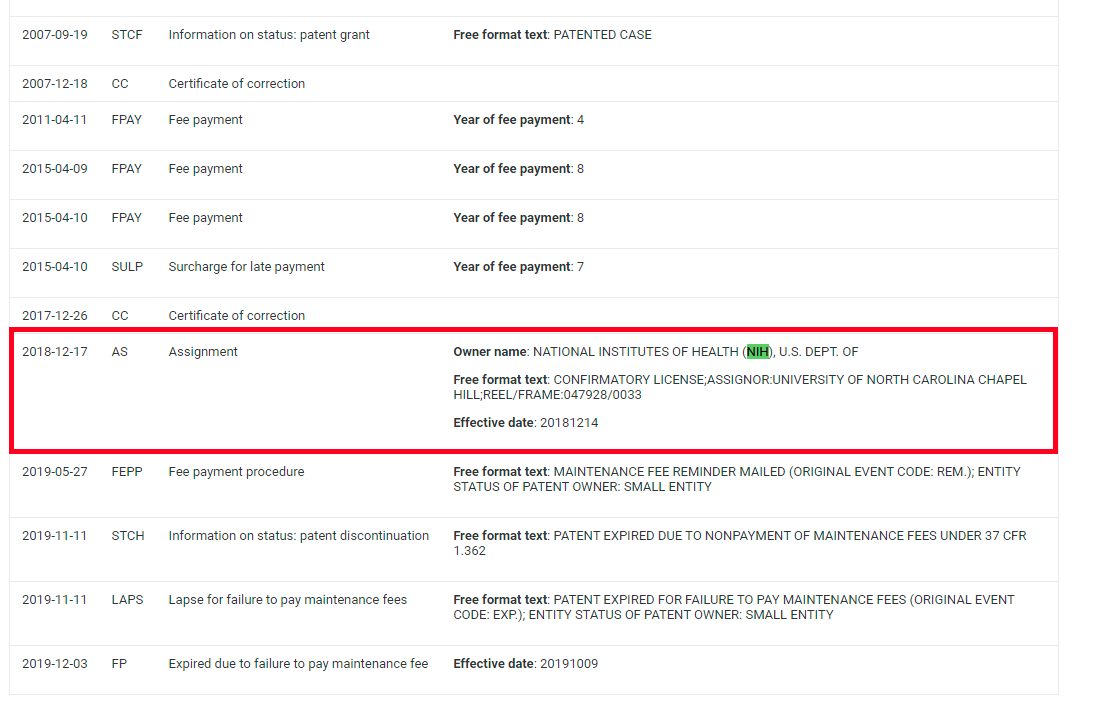
Task: Click the SULP event code
Action: click(127, 267)
